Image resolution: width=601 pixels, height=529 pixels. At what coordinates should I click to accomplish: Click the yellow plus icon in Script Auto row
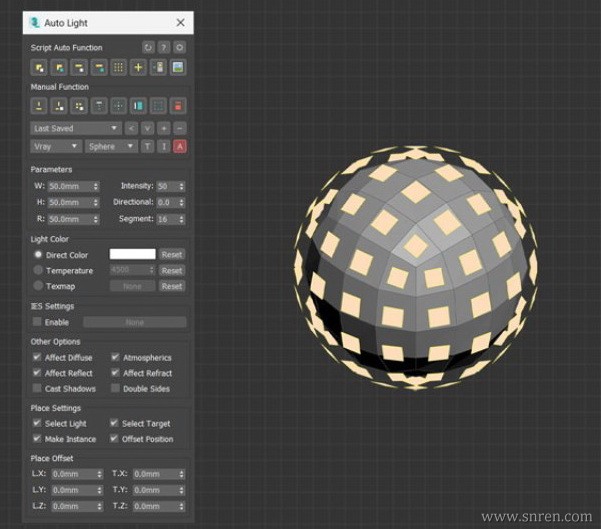[139, 67]
